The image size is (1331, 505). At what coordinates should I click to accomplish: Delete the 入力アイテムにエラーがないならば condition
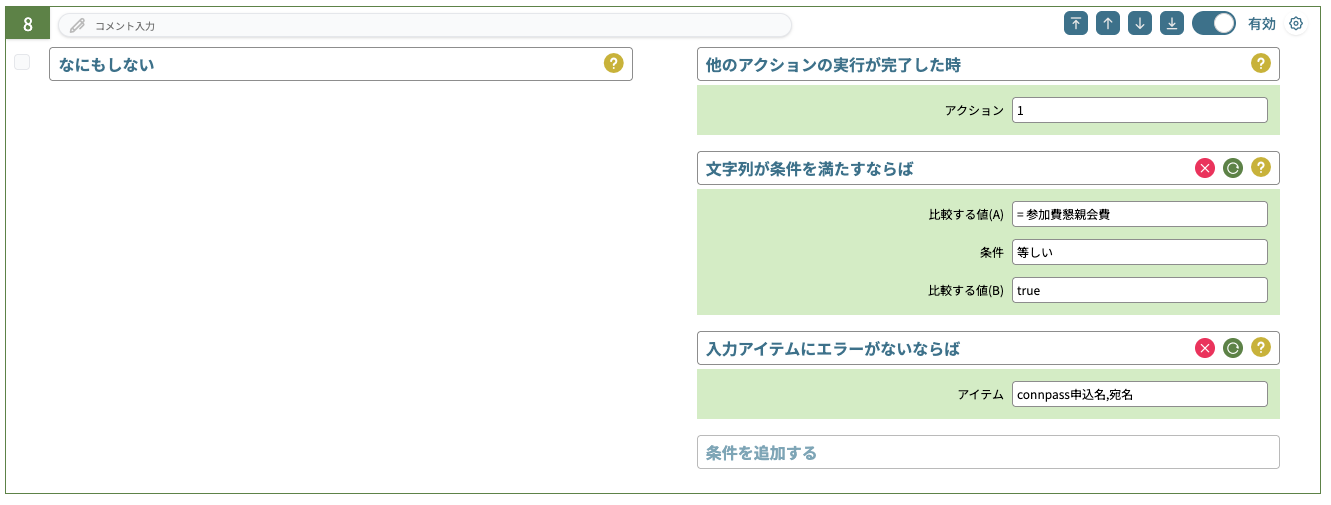1205,348
